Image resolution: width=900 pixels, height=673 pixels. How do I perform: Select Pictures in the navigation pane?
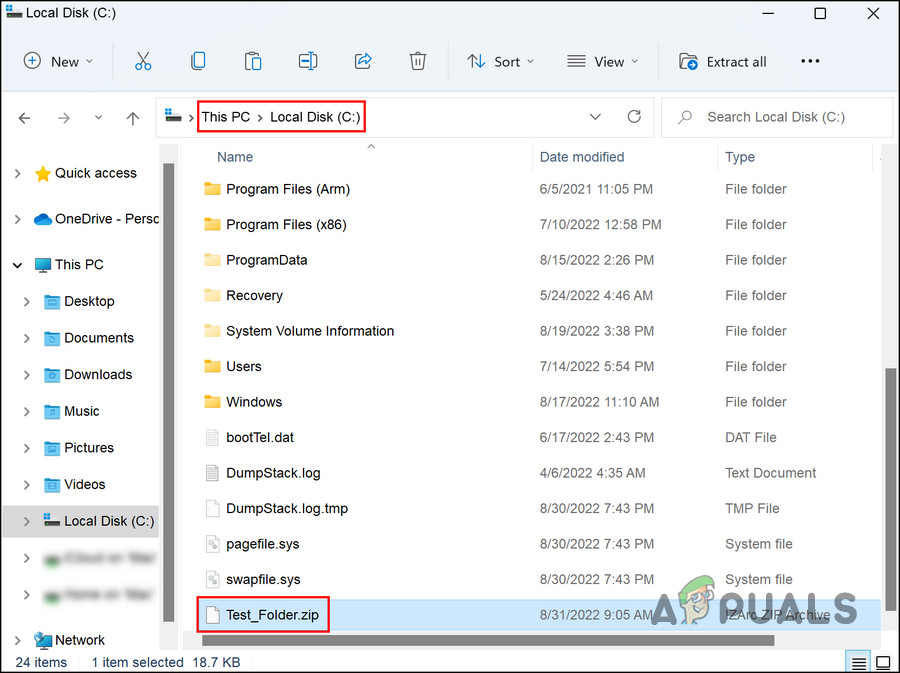click(88, 448)
